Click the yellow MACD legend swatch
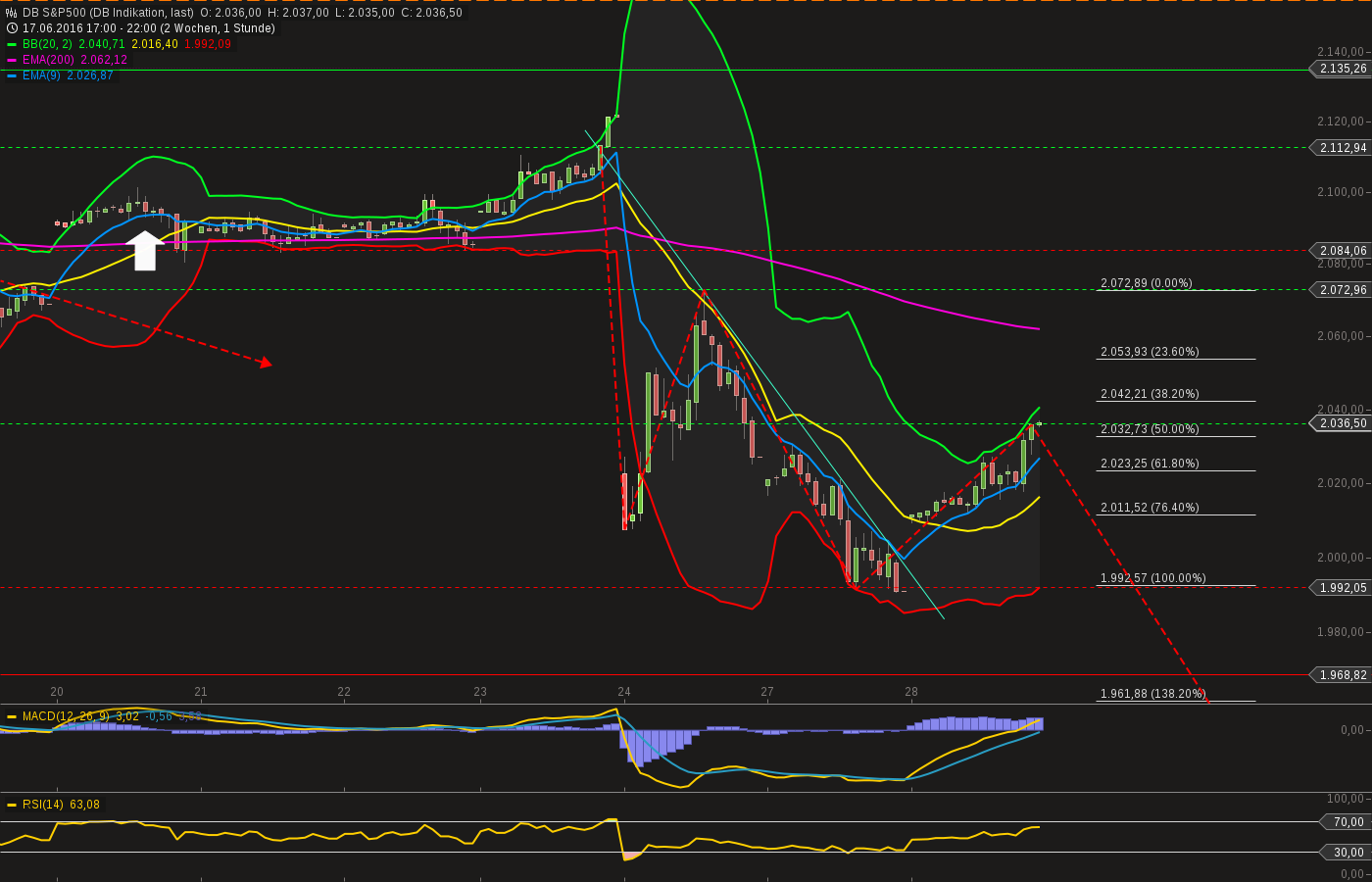The width and height of the screenshot is (1372, 882). [x=12, y=716]
